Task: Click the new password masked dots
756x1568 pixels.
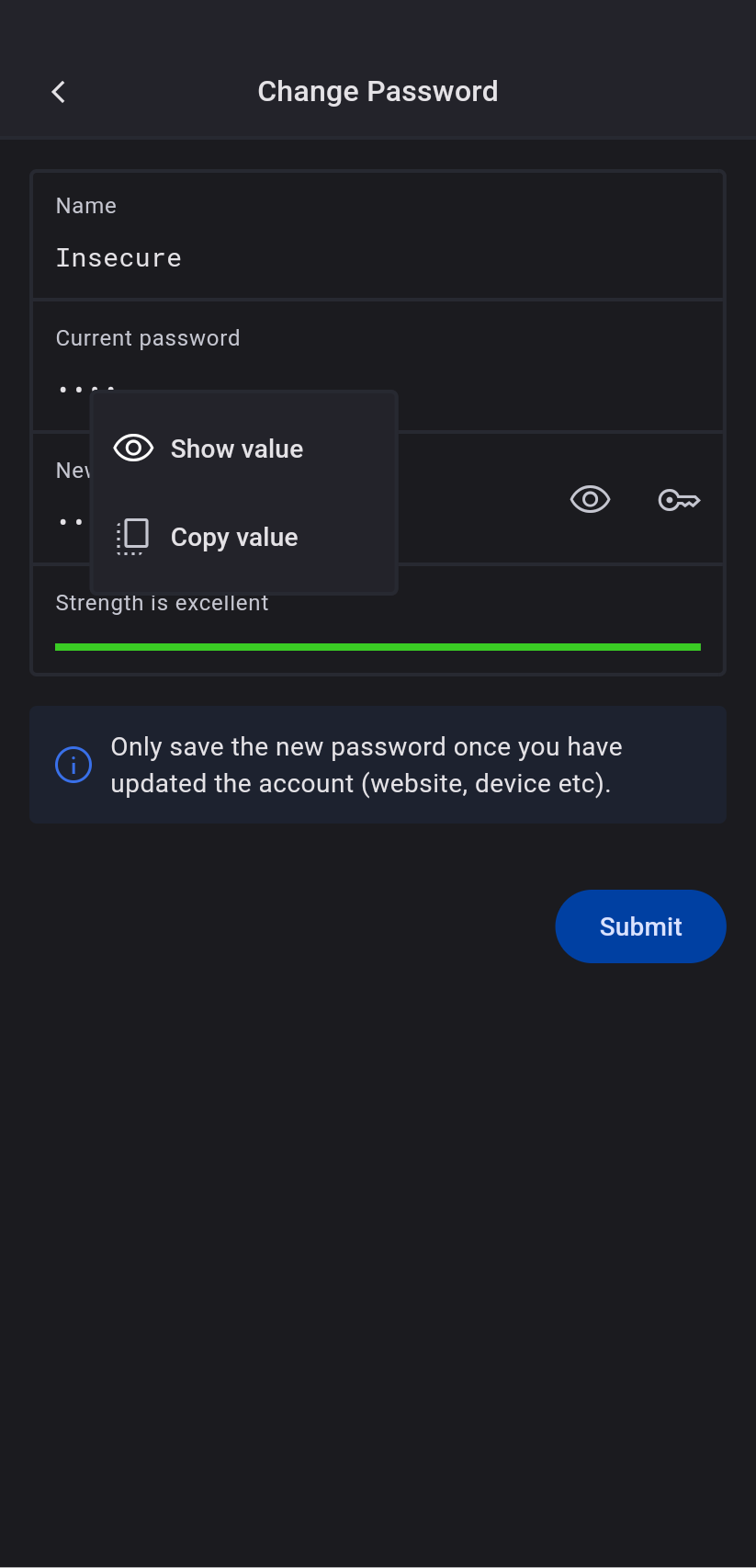Action: (x=71, y=522)
